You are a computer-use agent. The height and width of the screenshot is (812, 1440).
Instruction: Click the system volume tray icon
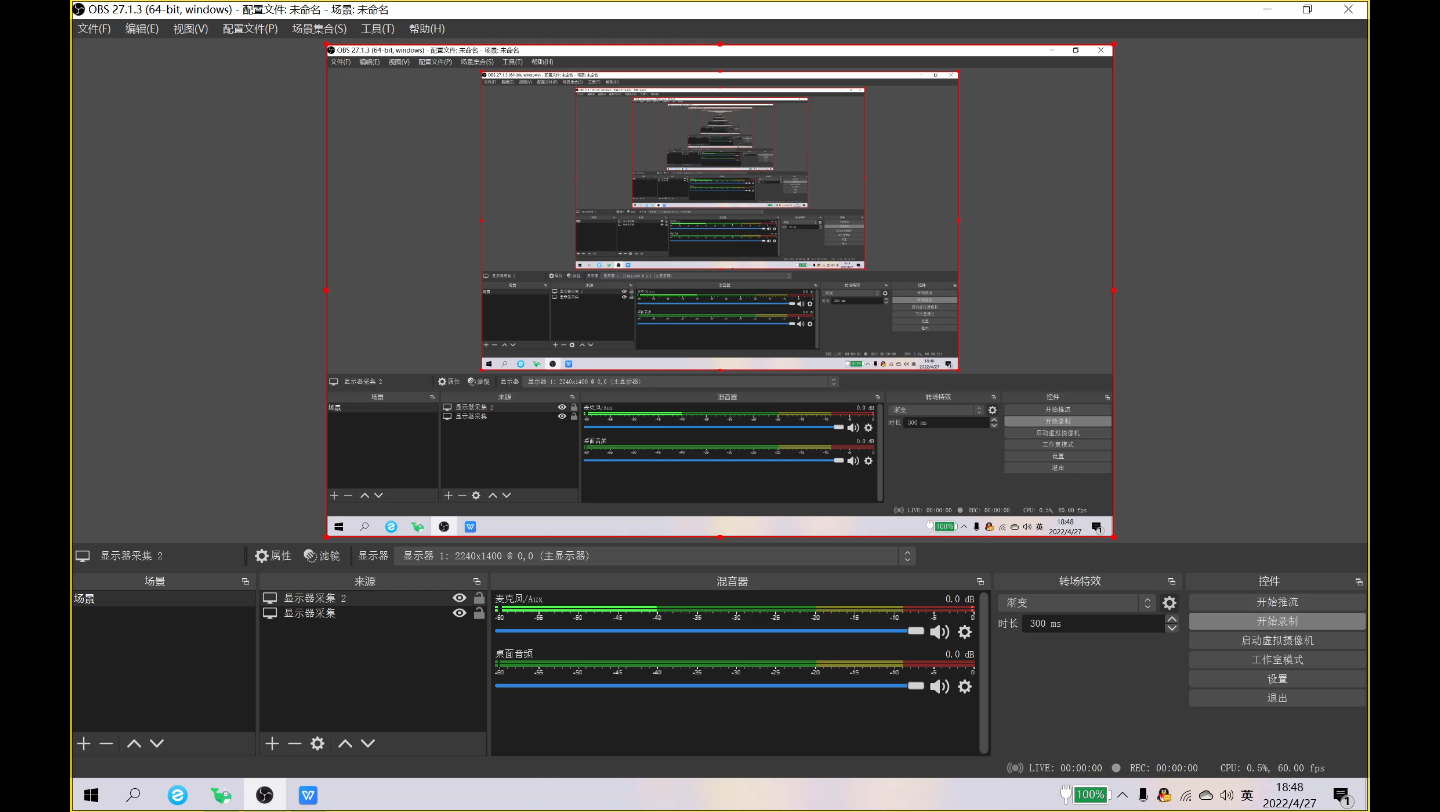1227,796
